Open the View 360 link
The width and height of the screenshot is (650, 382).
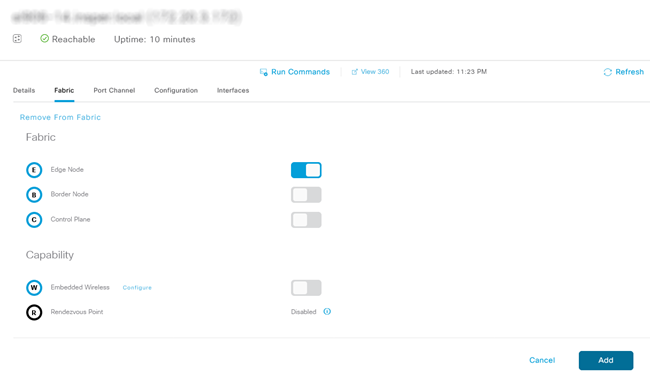point(375,72)
